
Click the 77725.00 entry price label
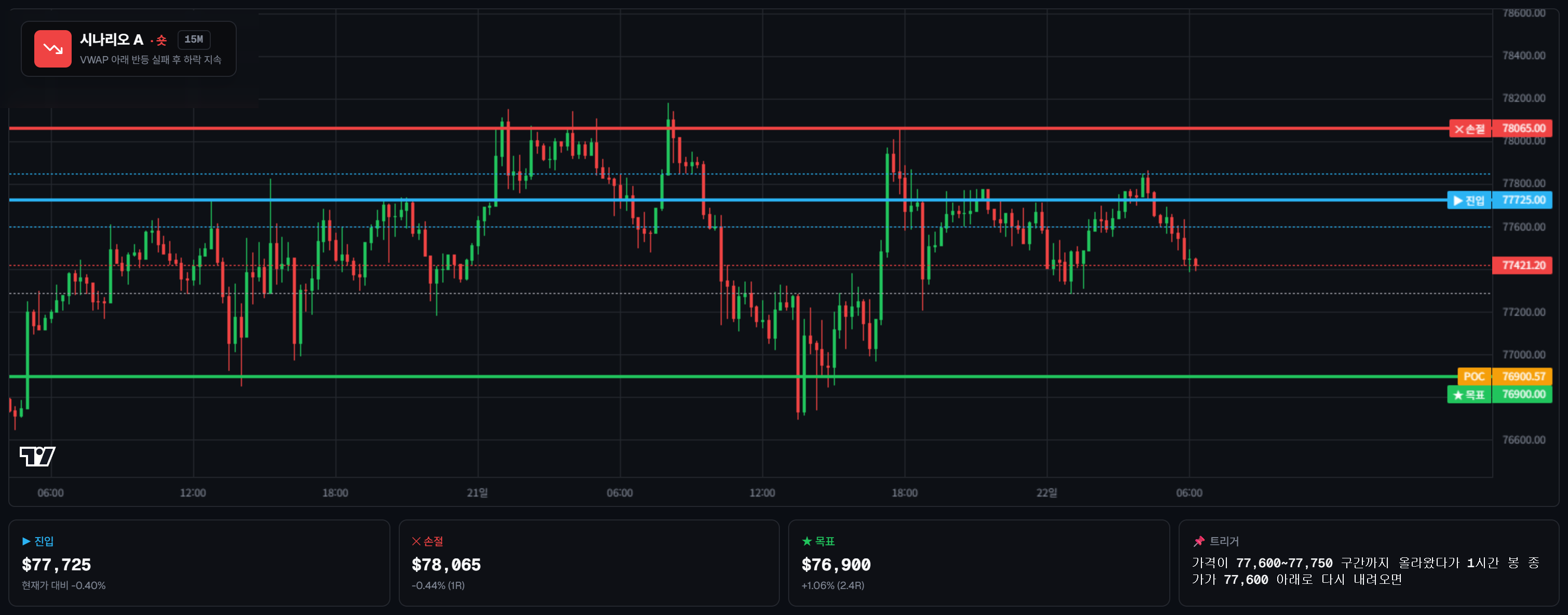click(x=1522, y=200)
